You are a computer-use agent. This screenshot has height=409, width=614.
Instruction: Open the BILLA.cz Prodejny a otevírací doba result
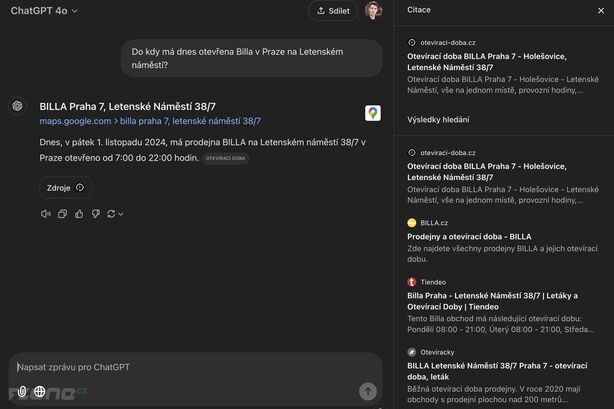[x=482, y=236]
